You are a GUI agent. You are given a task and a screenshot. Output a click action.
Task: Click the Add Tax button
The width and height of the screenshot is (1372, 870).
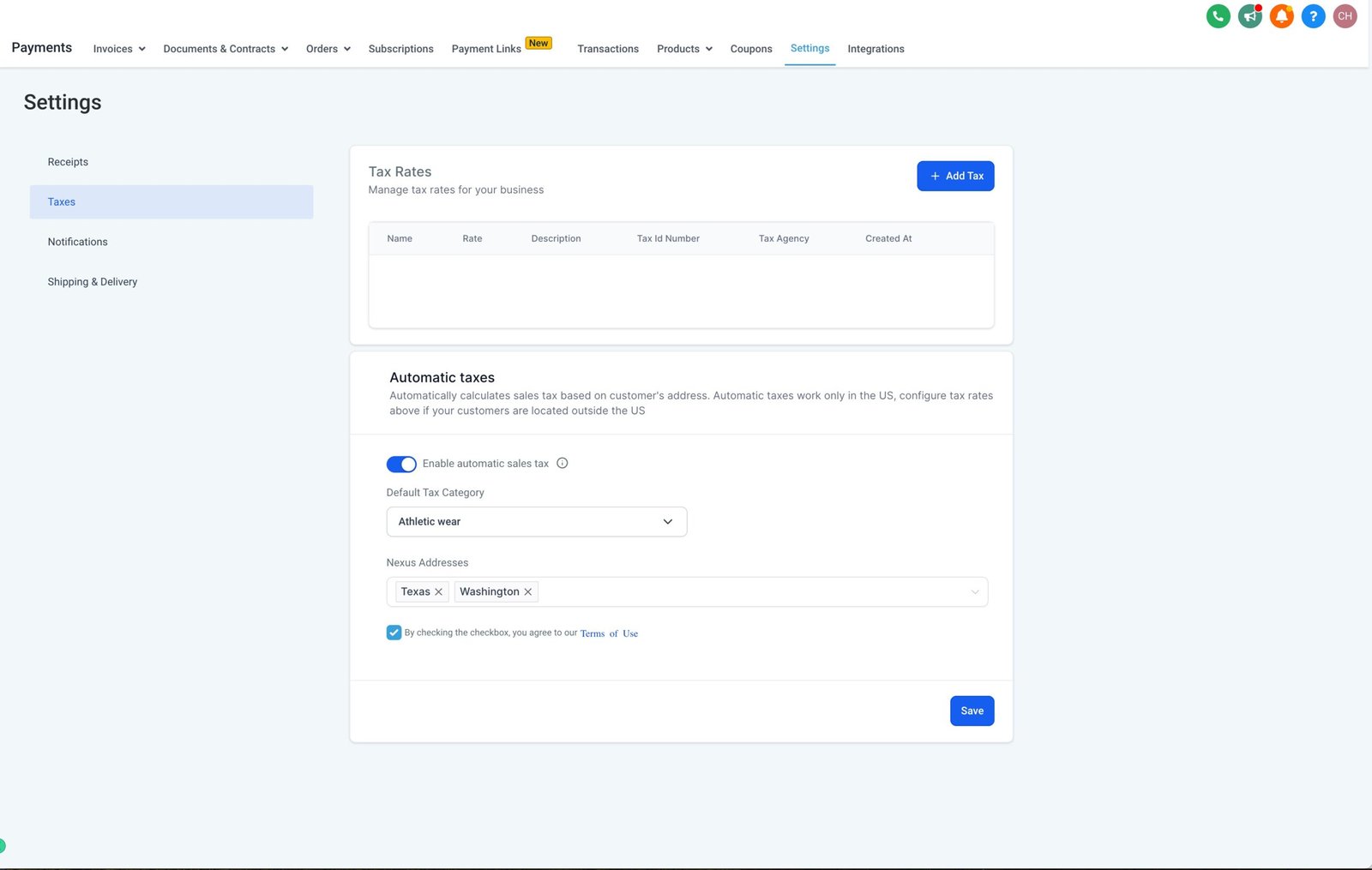tap(955, 176)
